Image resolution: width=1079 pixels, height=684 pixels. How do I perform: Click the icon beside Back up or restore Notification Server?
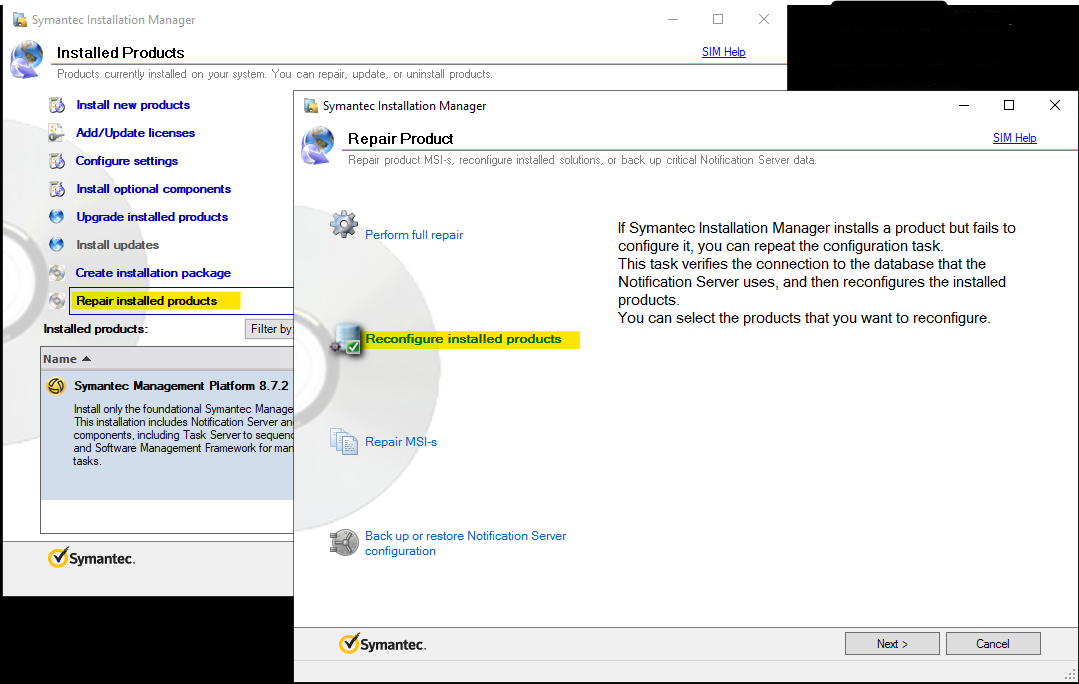click(343, 542)
